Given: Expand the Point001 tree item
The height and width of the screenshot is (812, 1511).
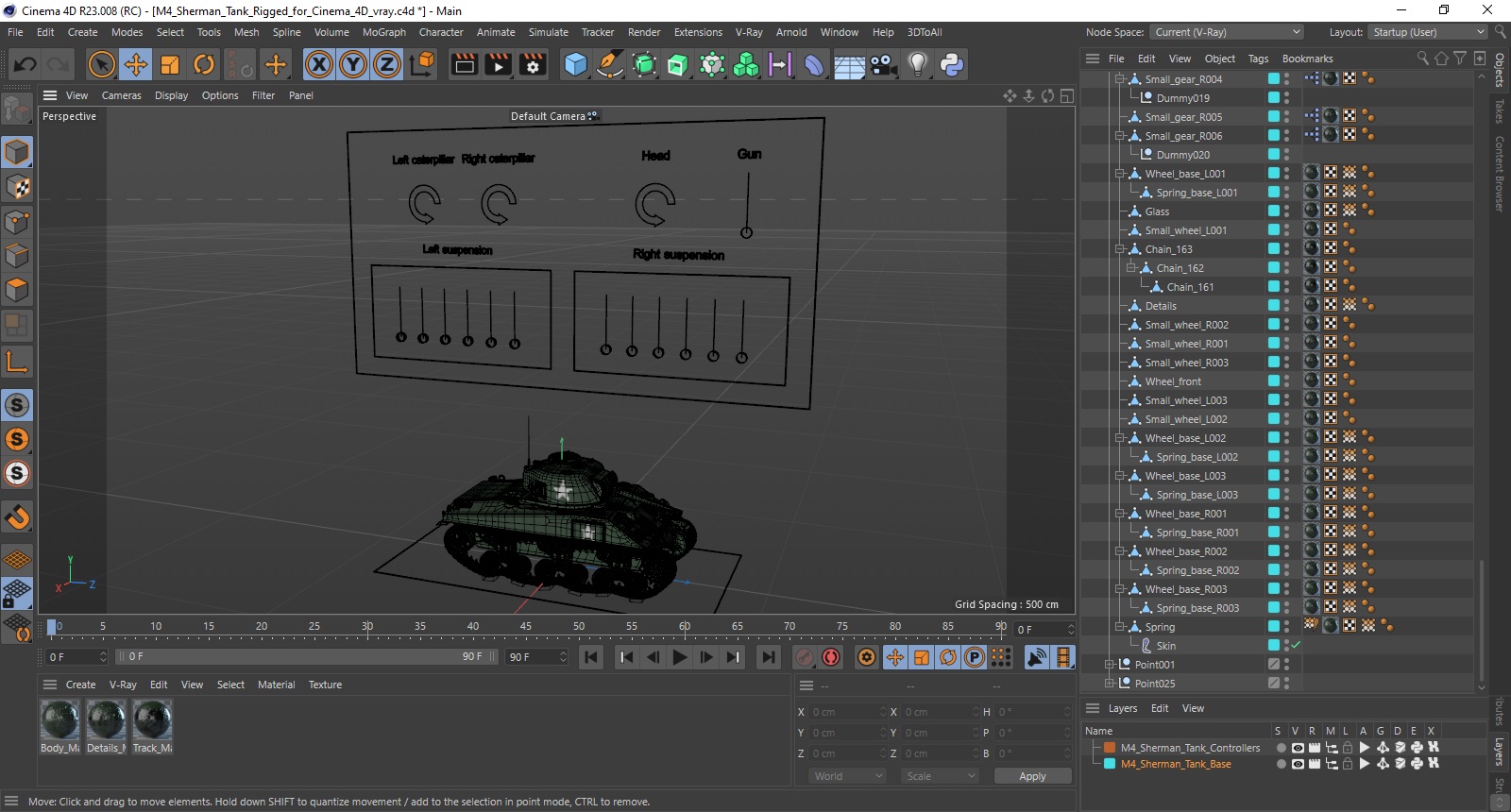Looking at the screenshot, I should tap(1110, 665).
